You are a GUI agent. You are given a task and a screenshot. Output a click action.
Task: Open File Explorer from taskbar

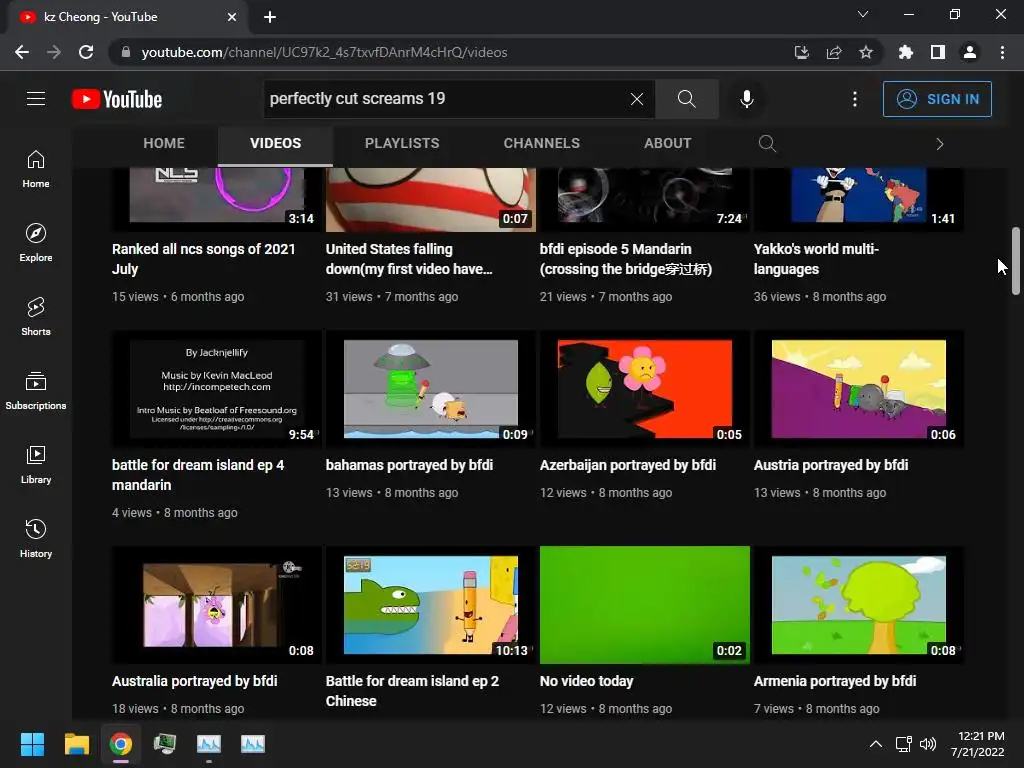point(76,744)
